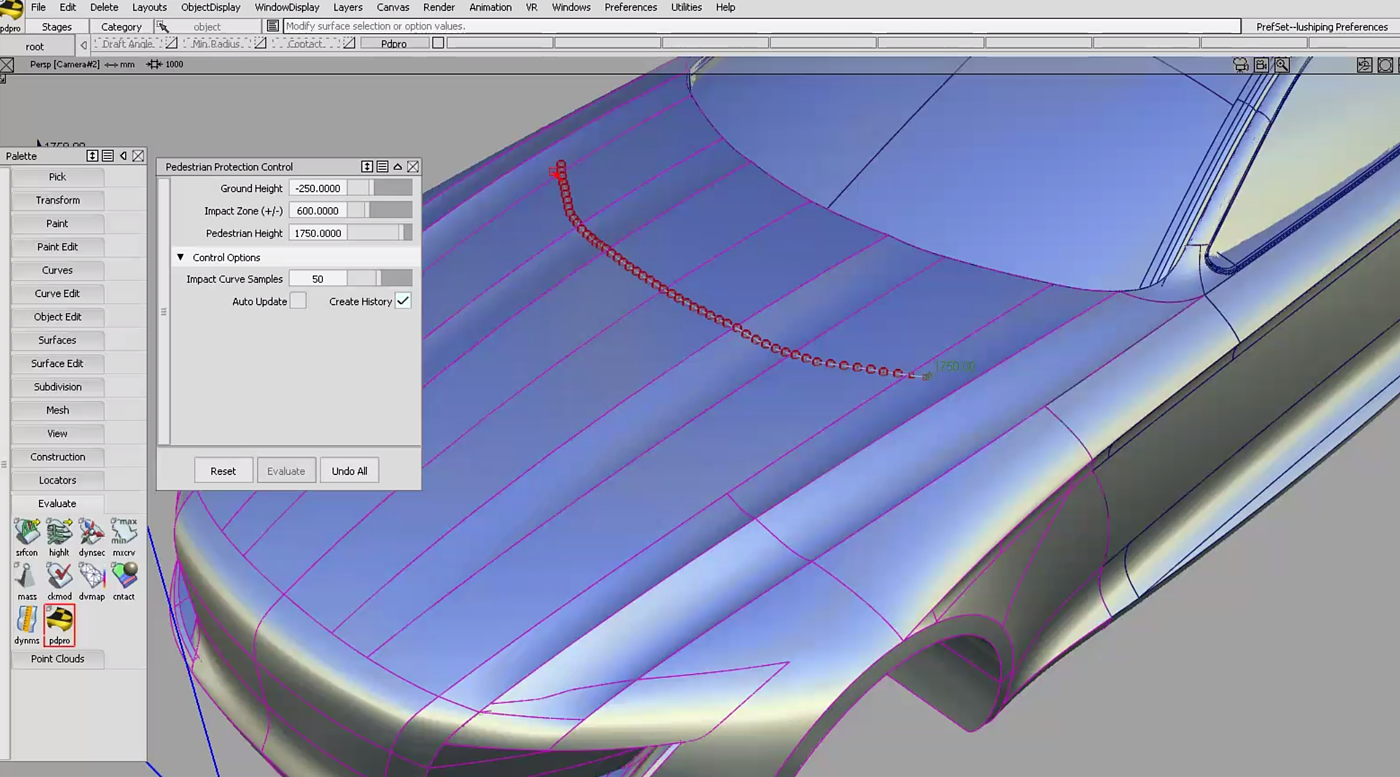Select the mass properties tool icon
The image size is (1400, 777).
pos(27,577)
